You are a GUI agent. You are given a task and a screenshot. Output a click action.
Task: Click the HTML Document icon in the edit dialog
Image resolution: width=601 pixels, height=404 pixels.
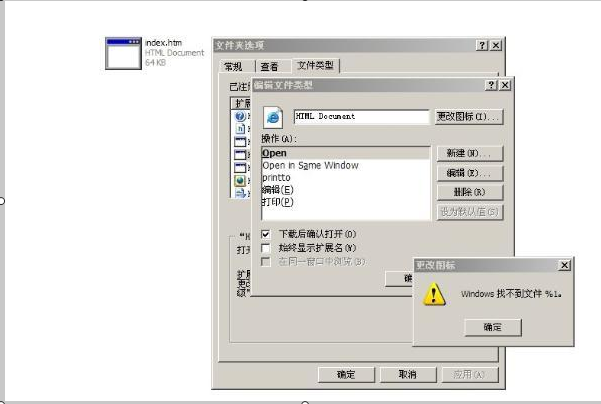[x=272, y=117]
